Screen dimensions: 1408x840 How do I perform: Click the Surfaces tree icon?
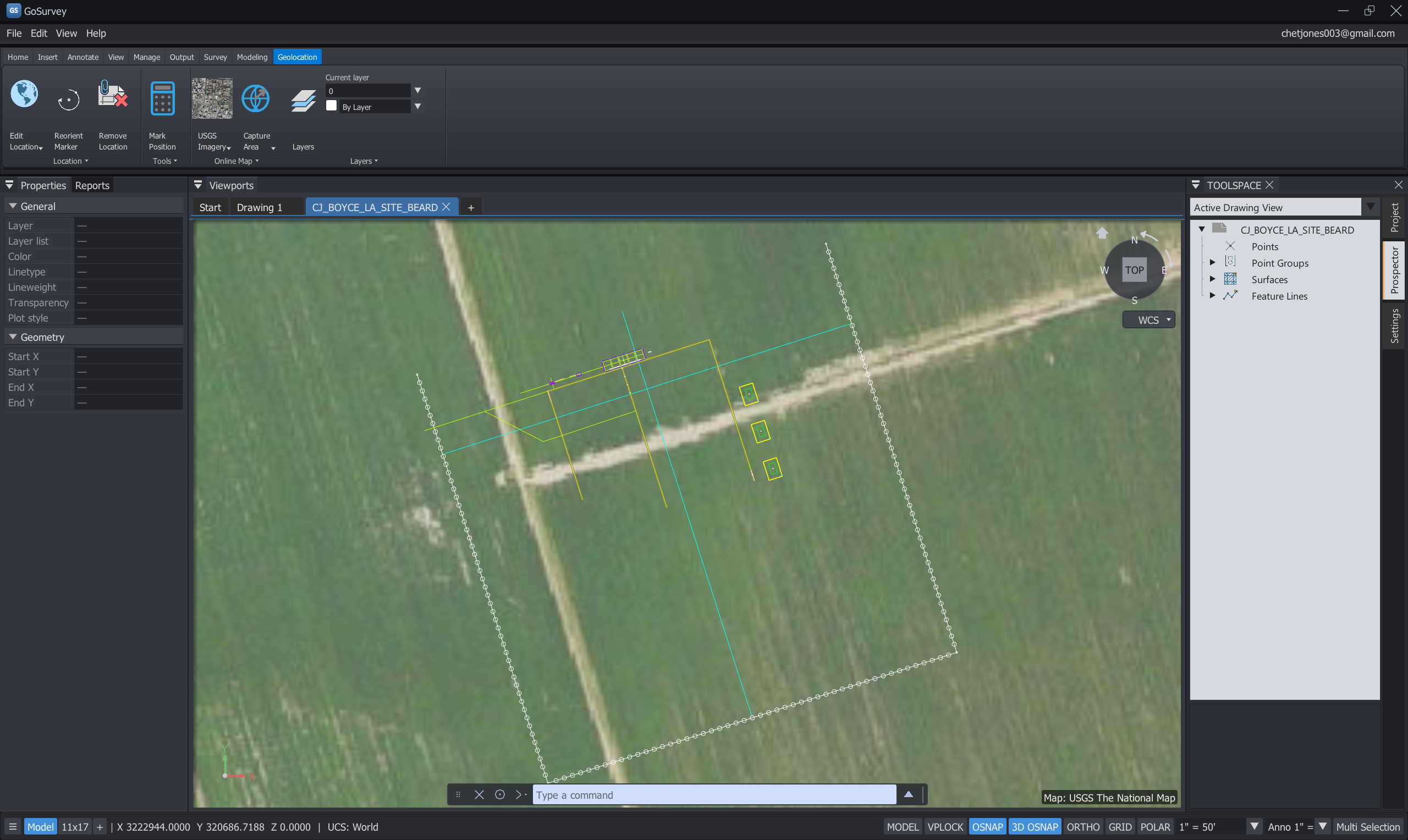[x=1230, y=279]
